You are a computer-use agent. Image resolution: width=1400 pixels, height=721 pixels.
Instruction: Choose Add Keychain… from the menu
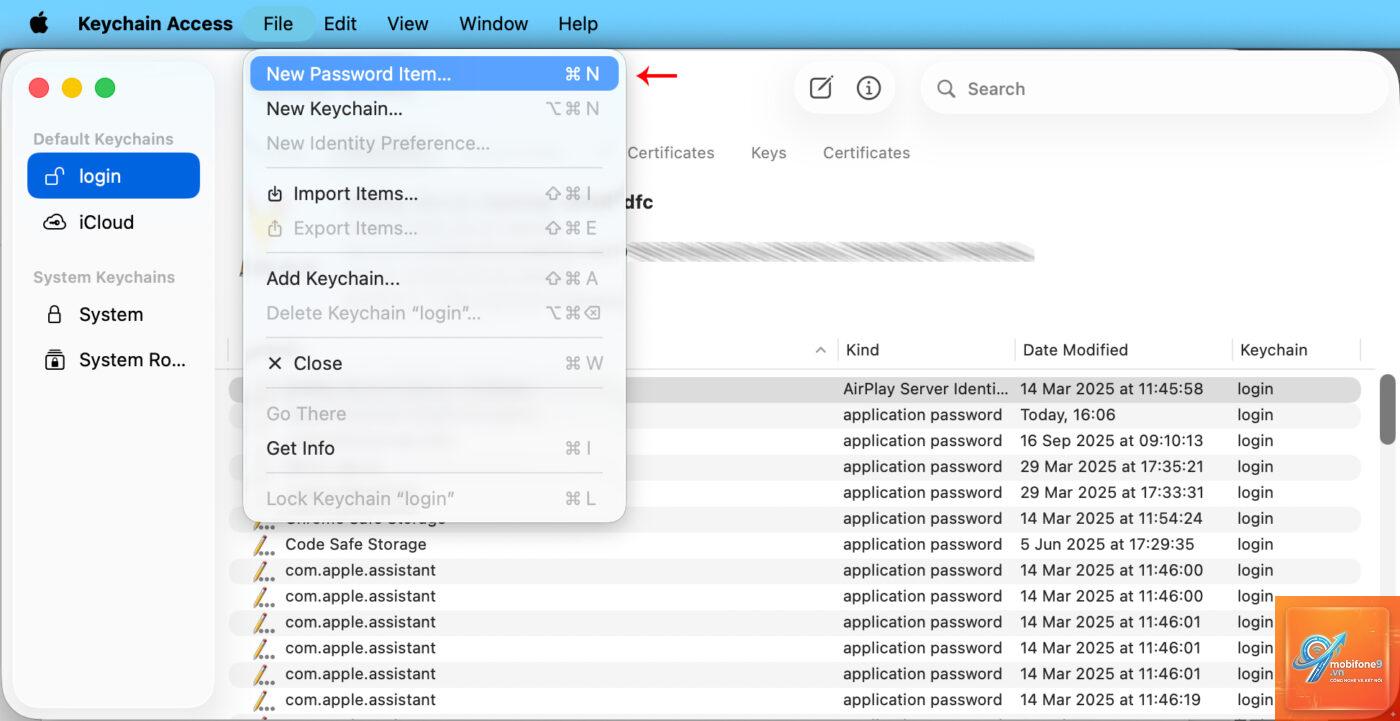tap(434, 279)
